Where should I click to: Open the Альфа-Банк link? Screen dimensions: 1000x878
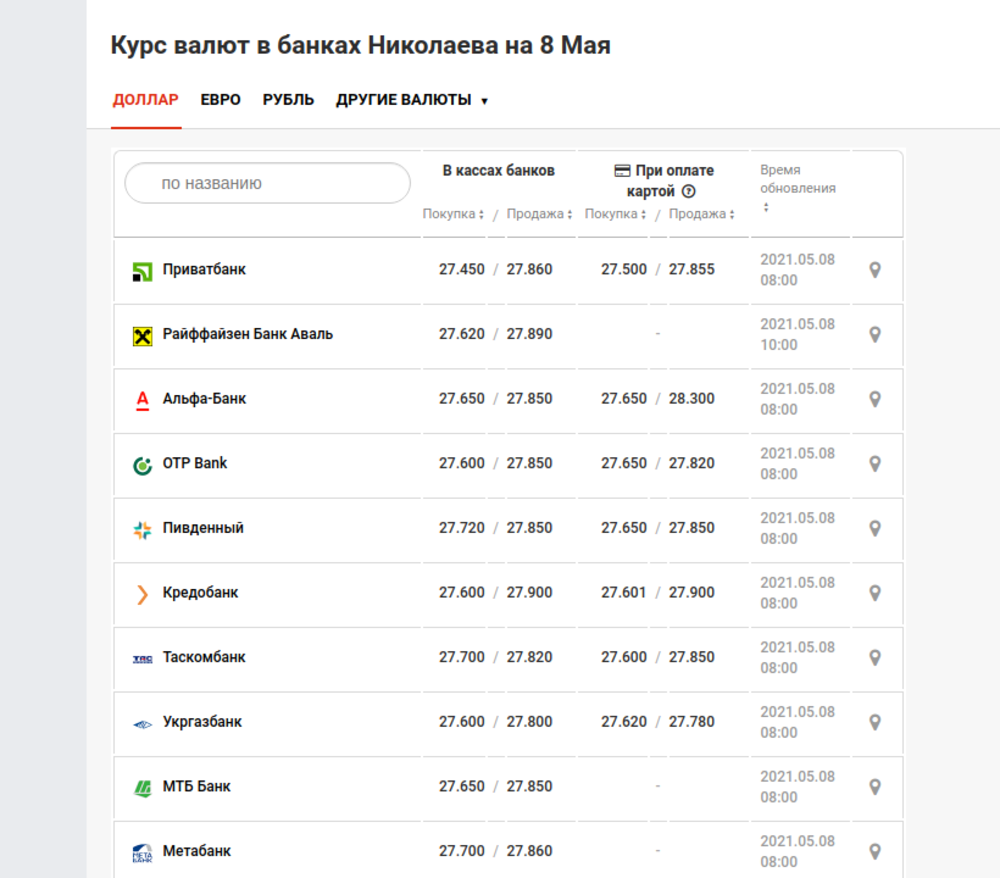[204, 399]
